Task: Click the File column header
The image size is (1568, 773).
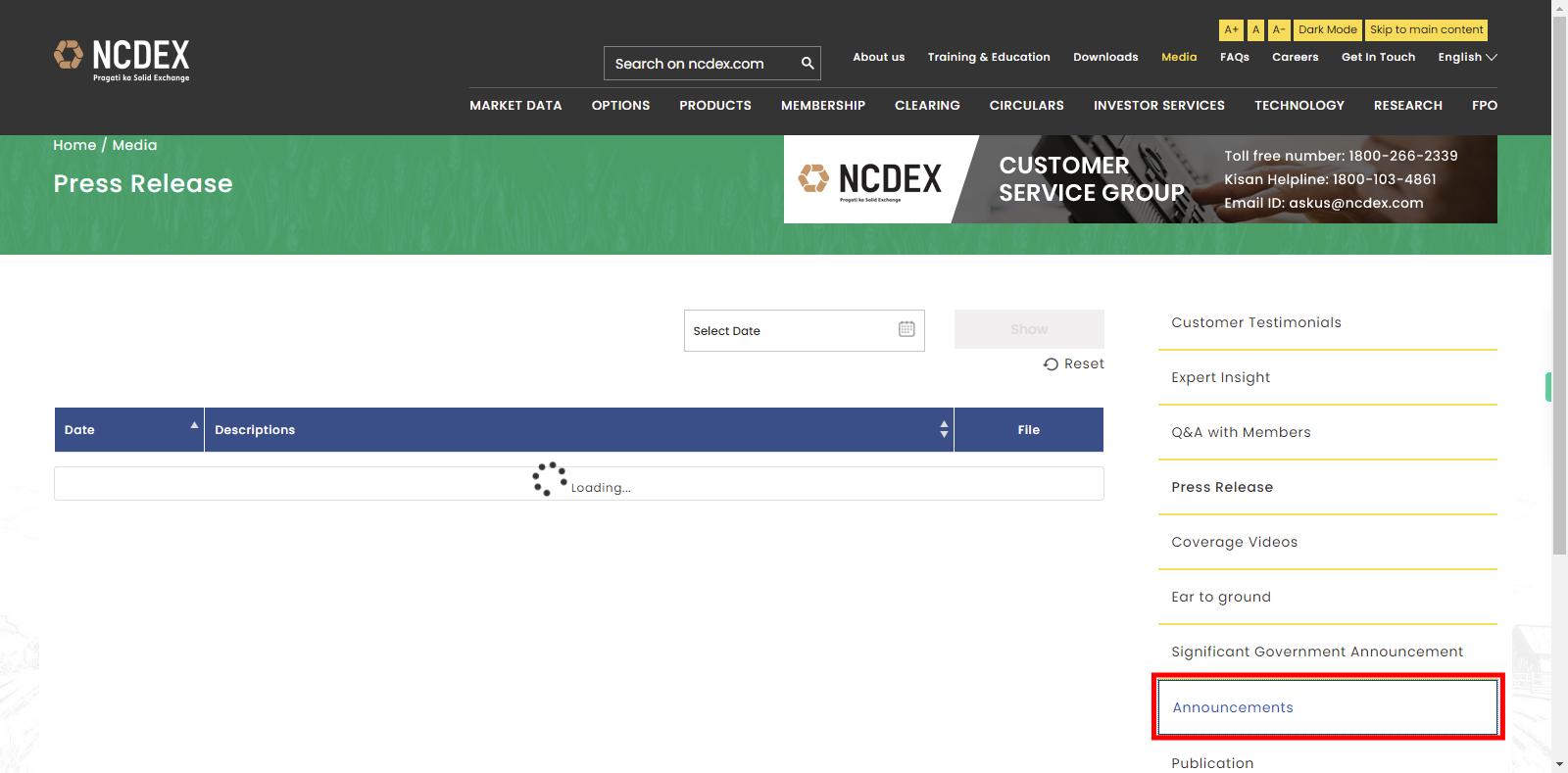Action: coord(1029,429)
